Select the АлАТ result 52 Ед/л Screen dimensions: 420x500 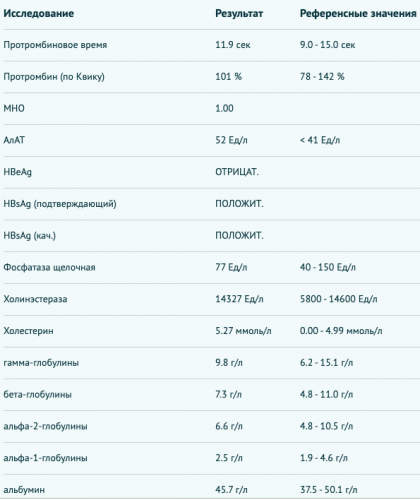click(231, 140)
